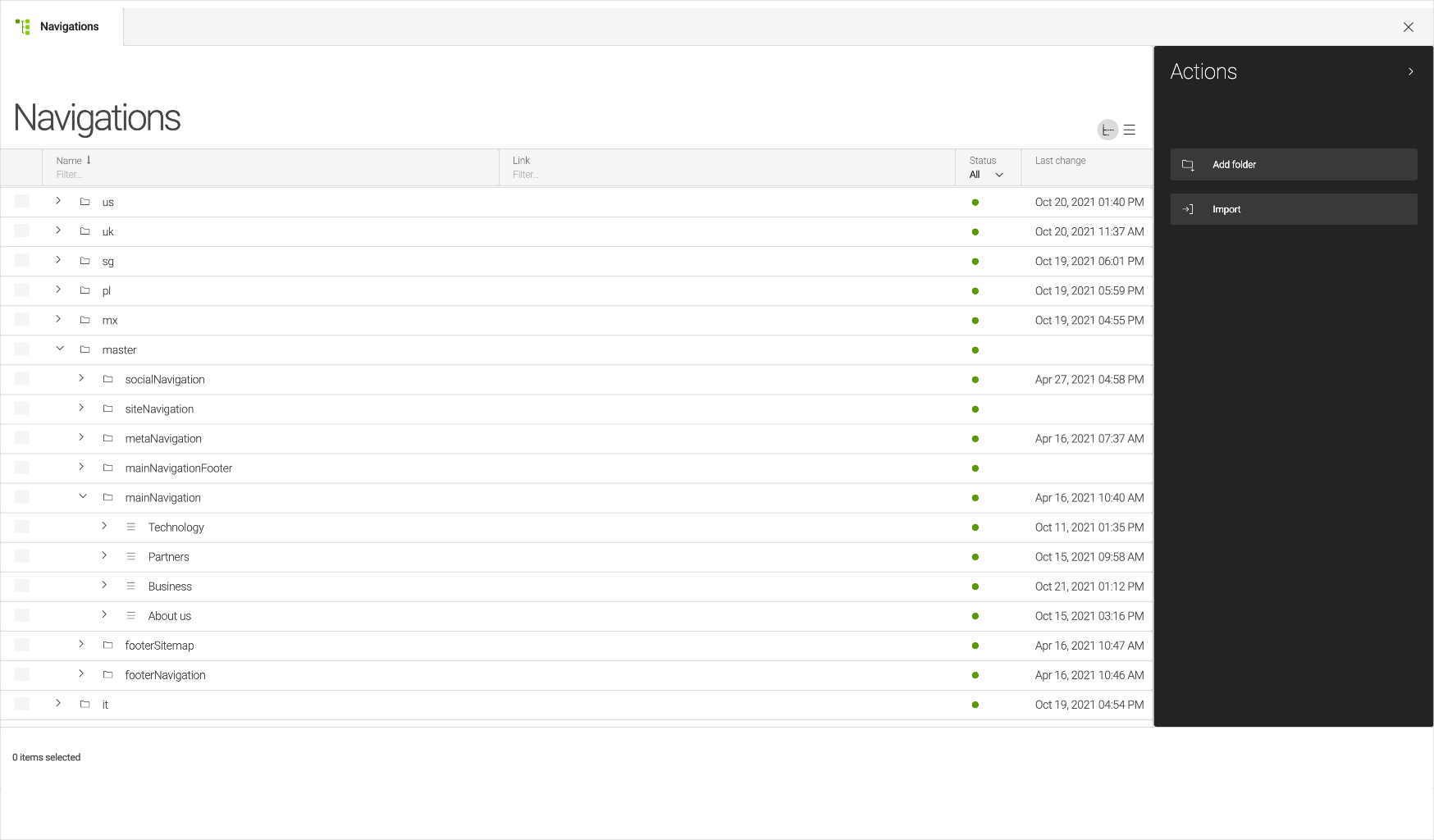Click the folder icon beside master
This screenshot has height=840, width=1434.
pos(84,349)
